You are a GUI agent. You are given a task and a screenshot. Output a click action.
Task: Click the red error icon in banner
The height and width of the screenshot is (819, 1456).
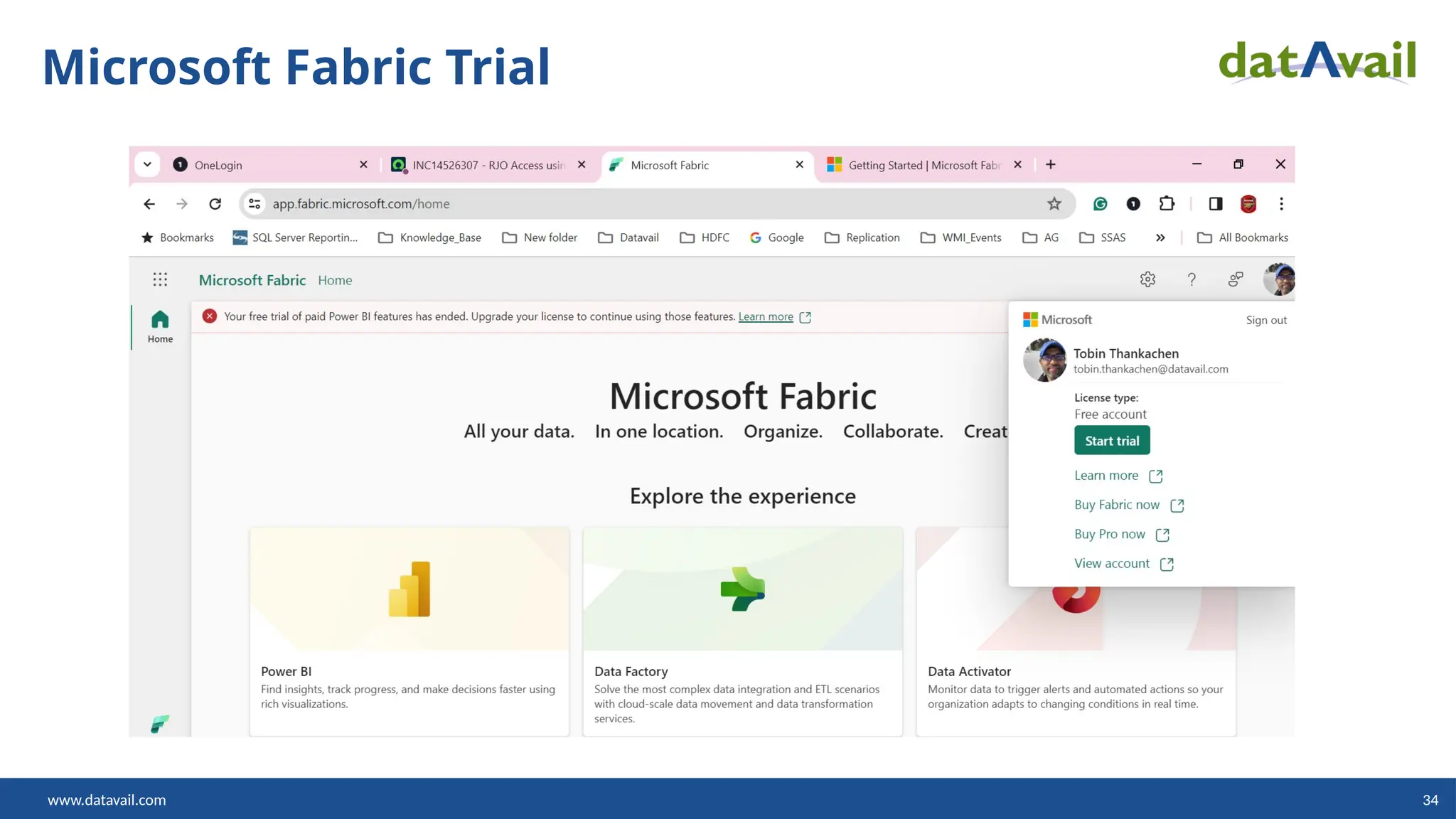[x=209, y=316]
